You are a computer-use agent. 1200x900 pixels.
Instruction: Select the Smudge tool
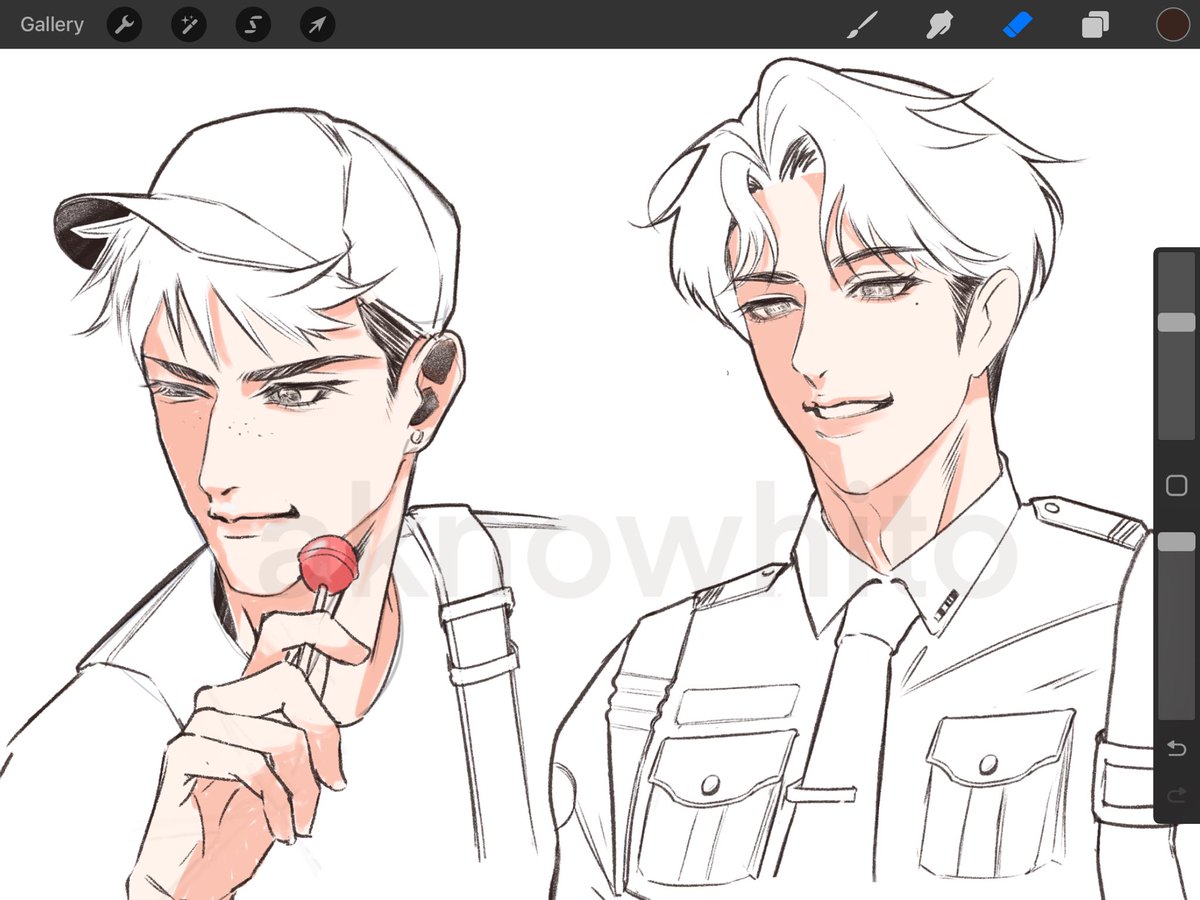coord(939,24)
